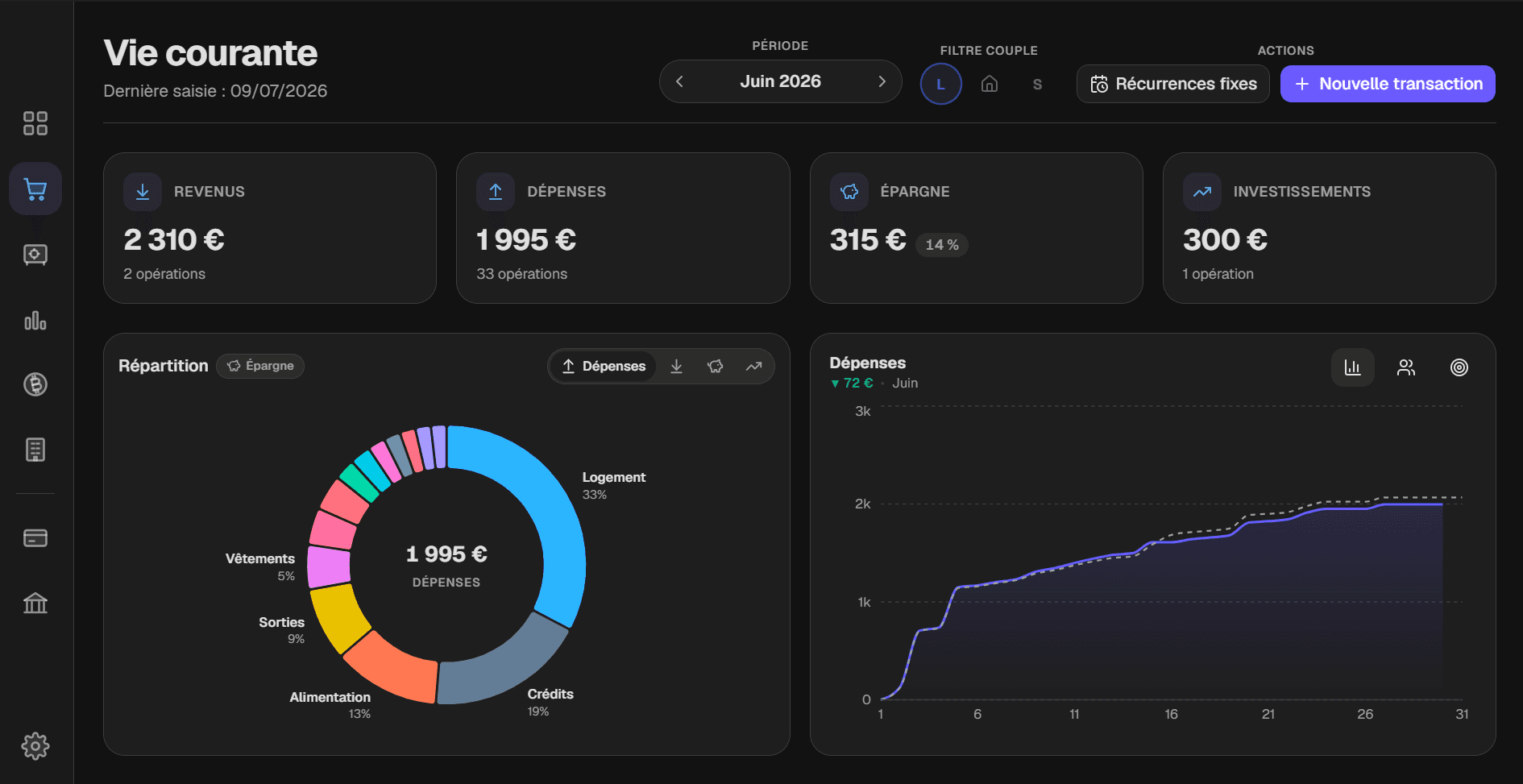This screenshot has width=1523, height=784.
Task: Go to previous month with left chevron
Action: 679,81
